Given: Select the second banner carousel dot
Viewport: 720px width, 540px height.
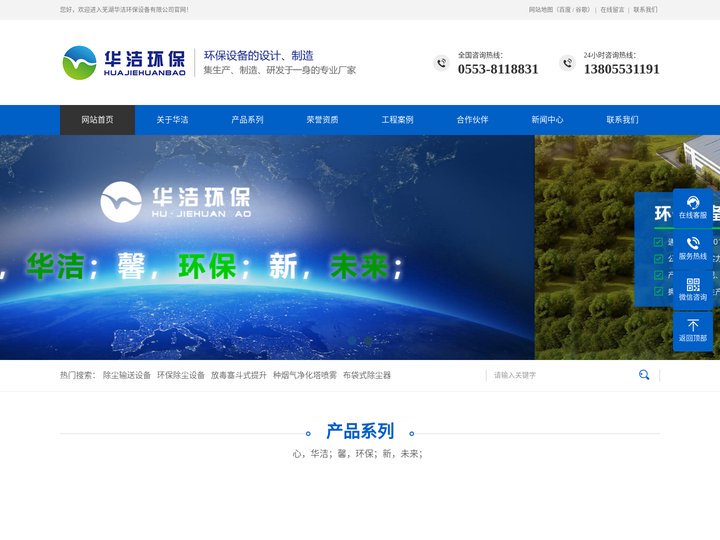Looking at the screenshot, I should pos(368,340).
